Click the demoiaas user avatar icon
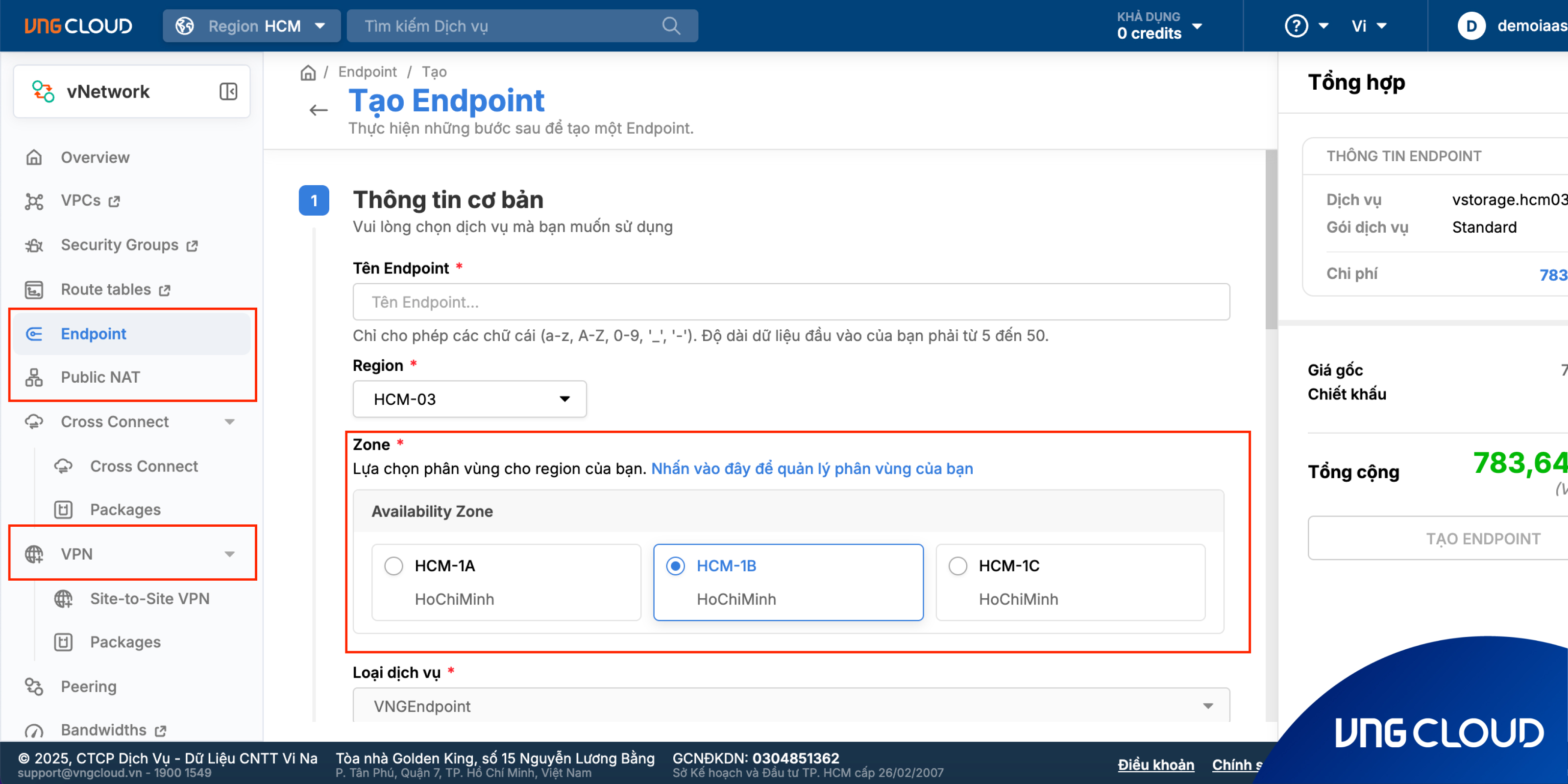The height and width of the screenshot is (784, 1568). click(x=1471, y=25)
